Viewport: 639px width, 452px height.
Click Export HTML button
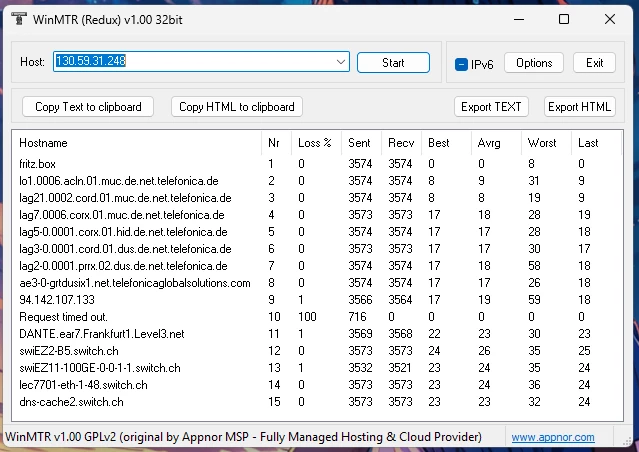pos(579,107)
